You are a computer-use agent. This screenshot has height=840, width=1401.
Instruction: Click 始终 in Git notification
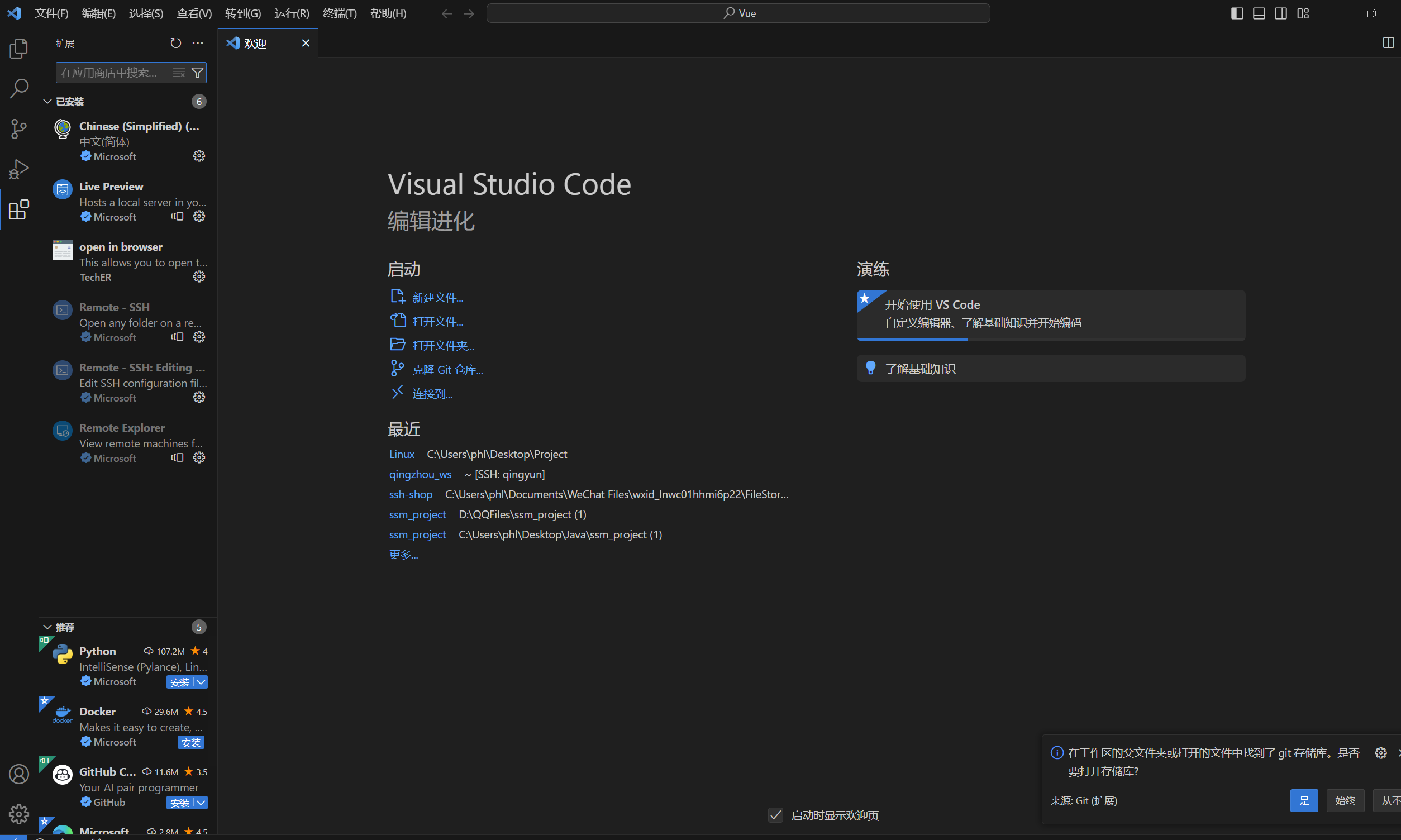point(1345,800)
